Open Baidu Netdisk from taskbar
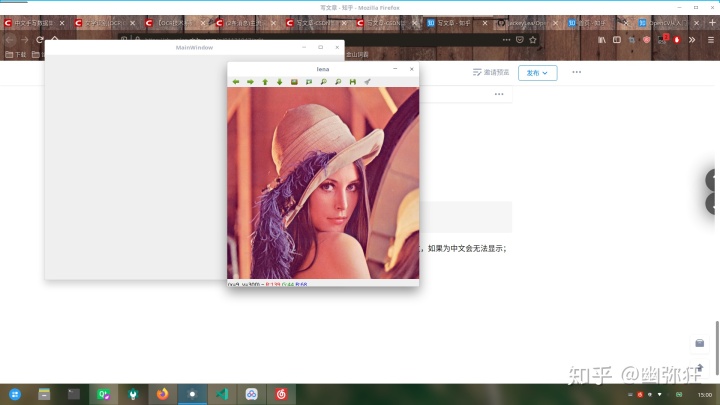 pyautogui.click(x=251, y=394)
